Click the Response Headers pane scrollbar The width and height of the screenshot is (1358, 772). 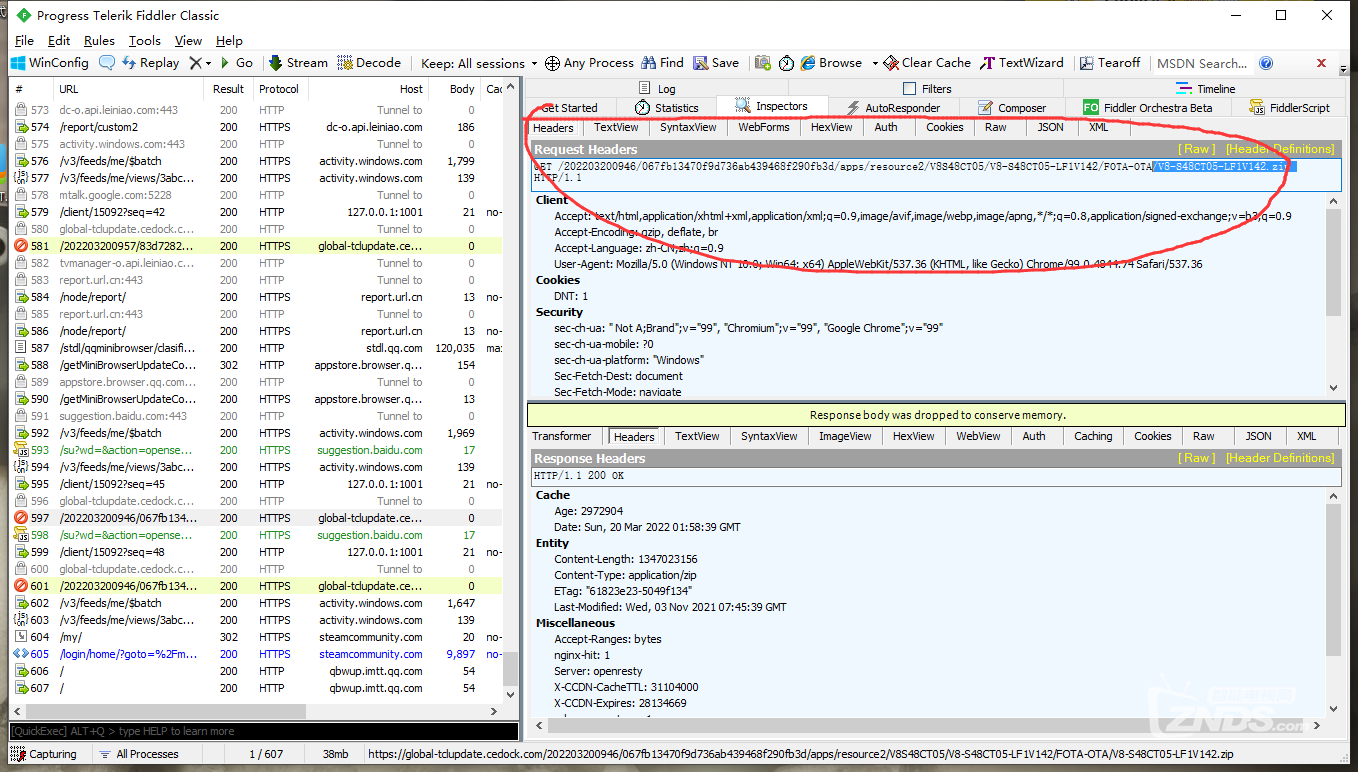tap(1333, 600)
